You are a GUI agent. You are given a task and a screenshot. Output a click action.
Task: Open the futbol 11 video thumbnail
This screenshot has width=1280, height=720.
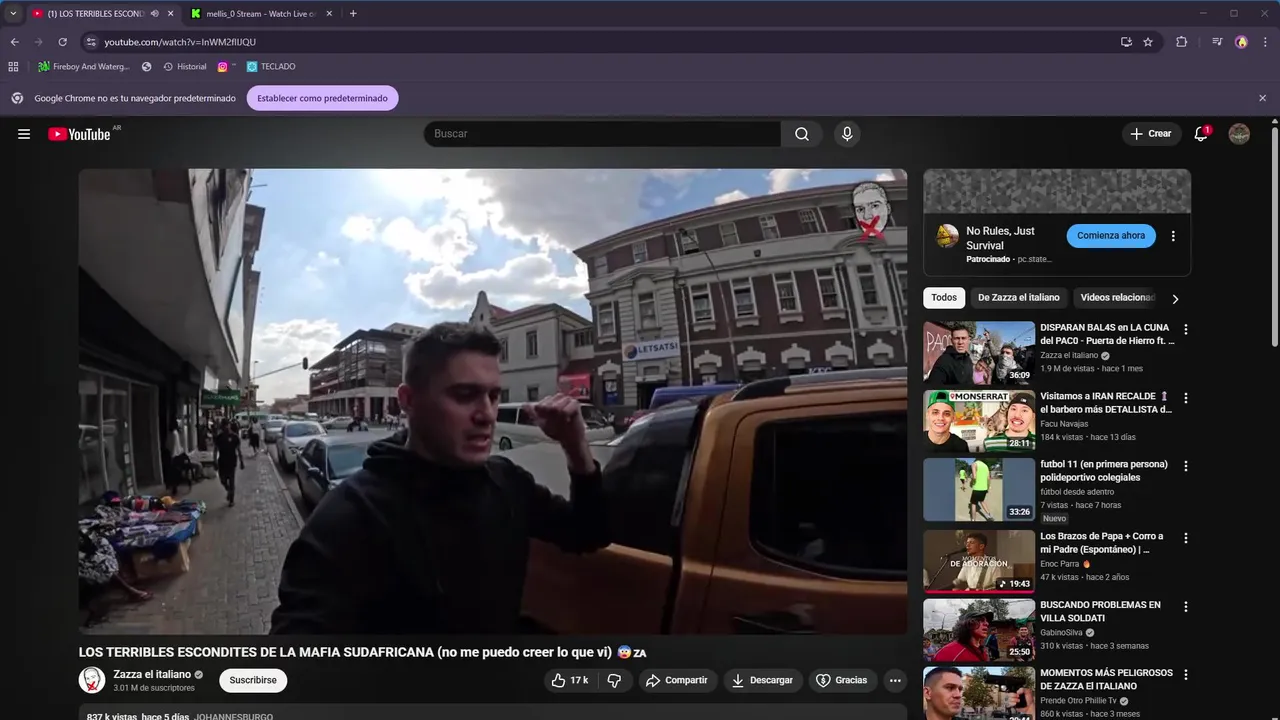tap(979, 490)
